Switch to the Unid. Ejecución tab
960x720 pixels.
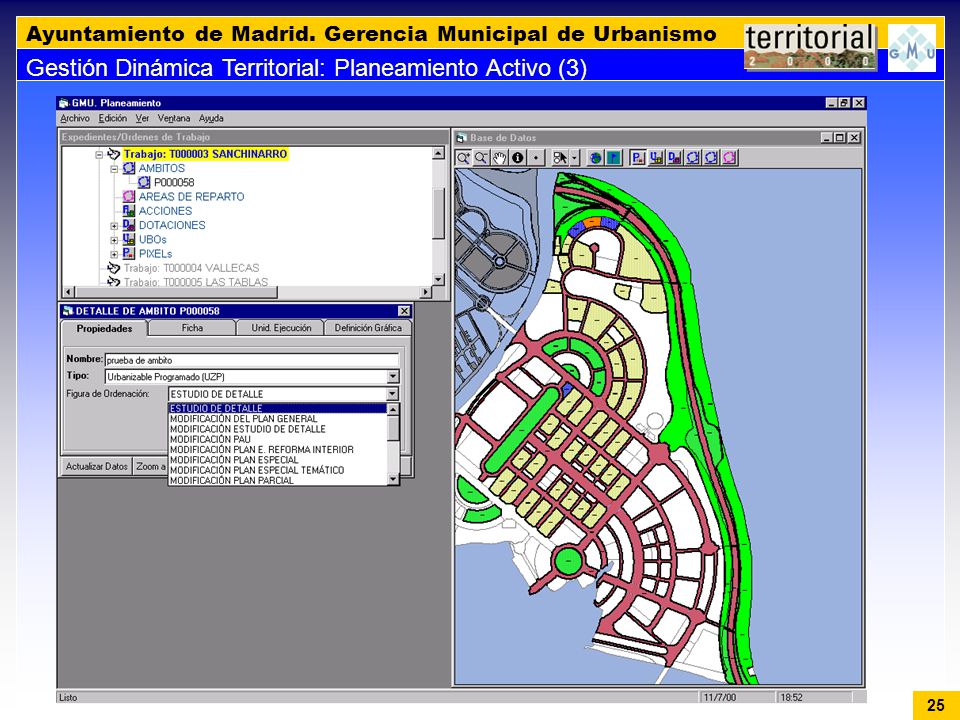(281, 328)
